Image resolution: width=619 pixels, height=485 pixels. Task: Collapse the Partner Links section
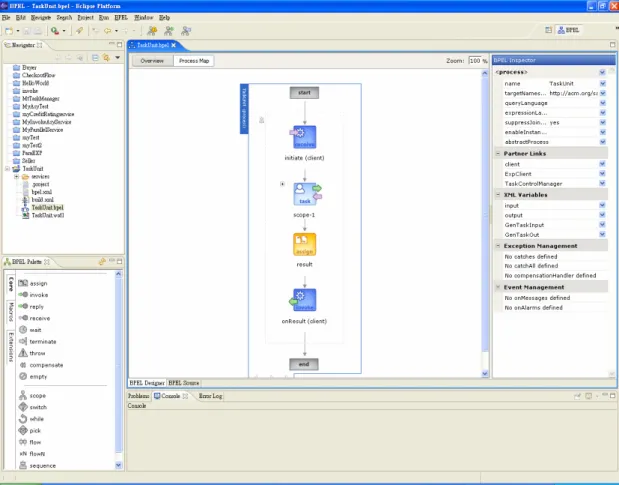[498, 153]
